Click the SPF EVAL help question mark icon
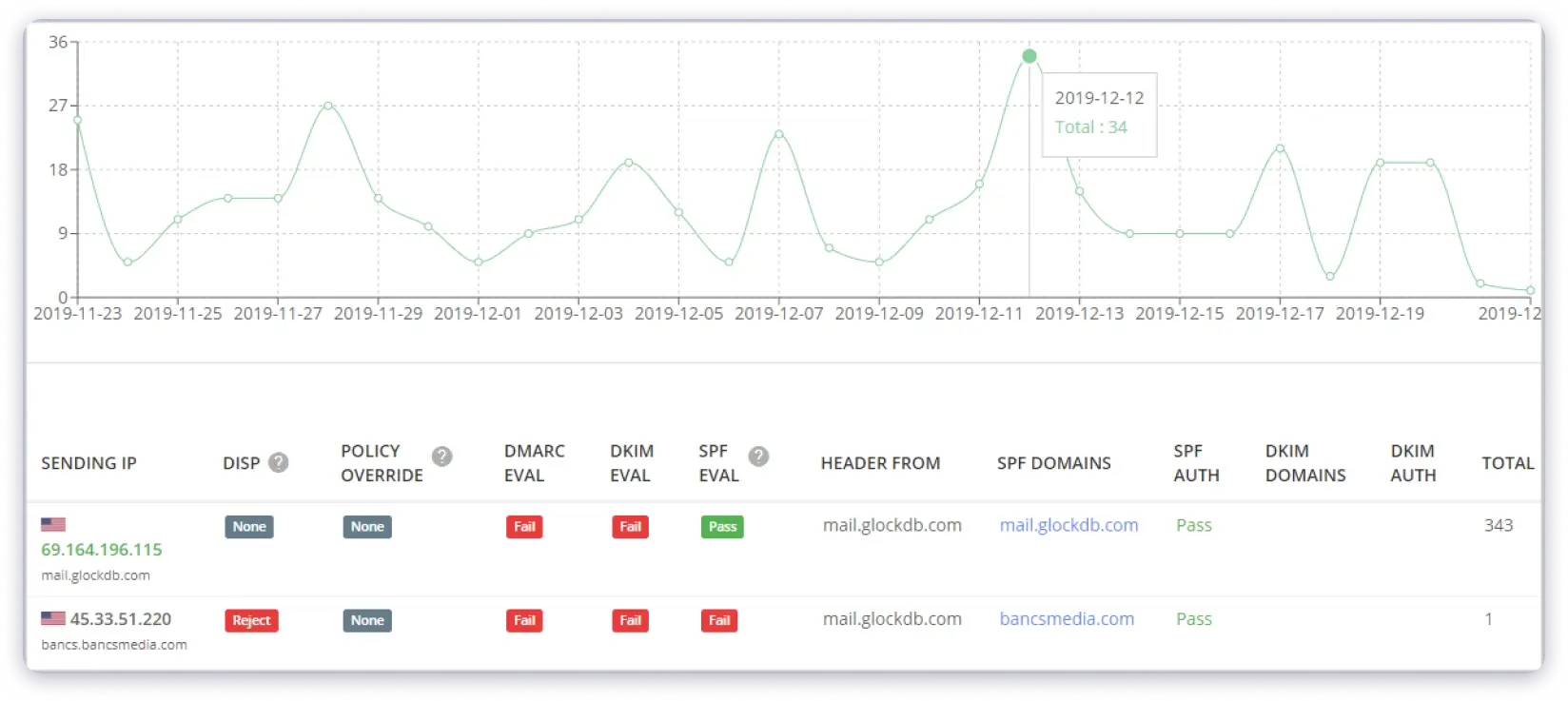The width and height of the screenshot is (1568, 701). [x=758, y=457]
